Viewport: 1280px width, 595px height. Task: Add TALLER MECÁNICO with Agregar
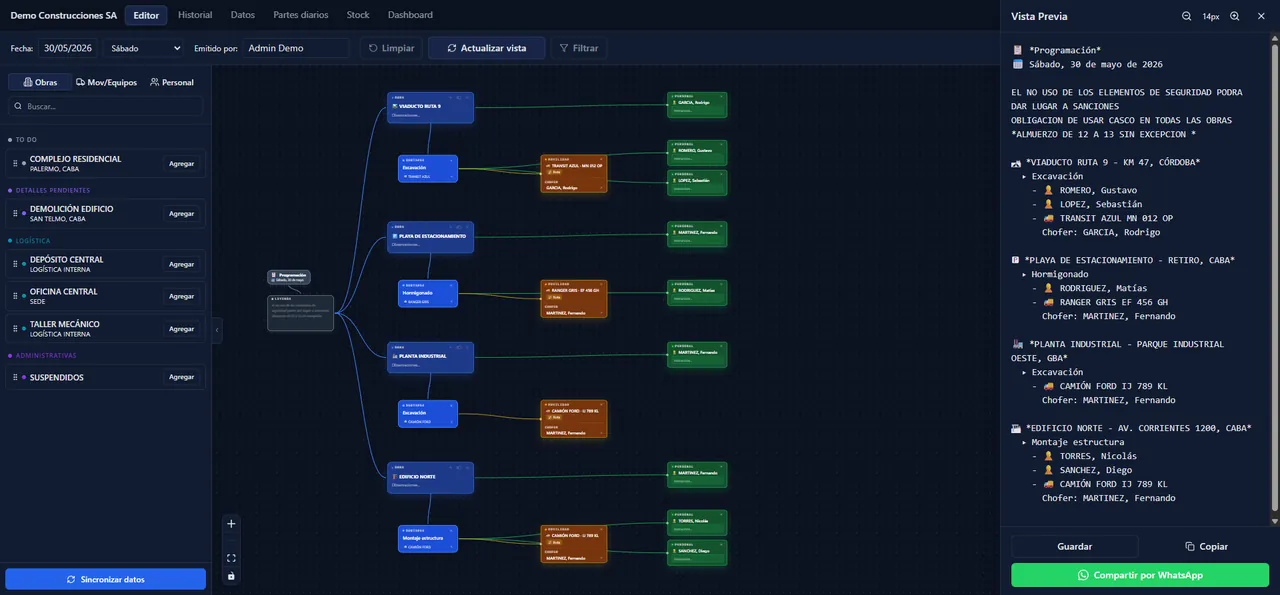(x=181, y=328)
